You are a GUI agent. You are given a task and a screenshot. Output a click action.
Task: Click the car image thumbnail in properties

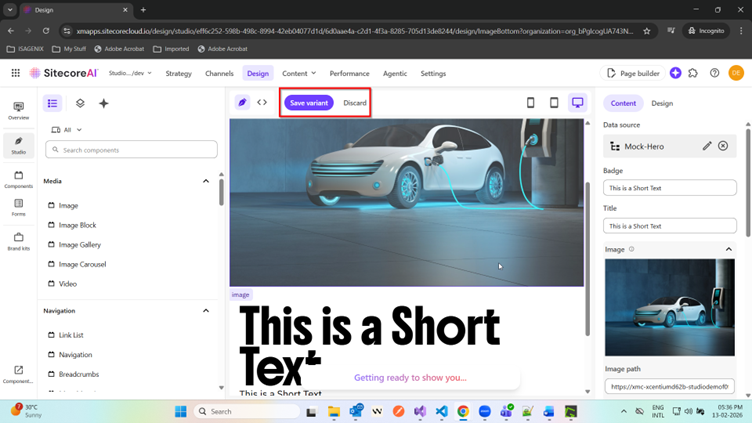click(670, 307)
